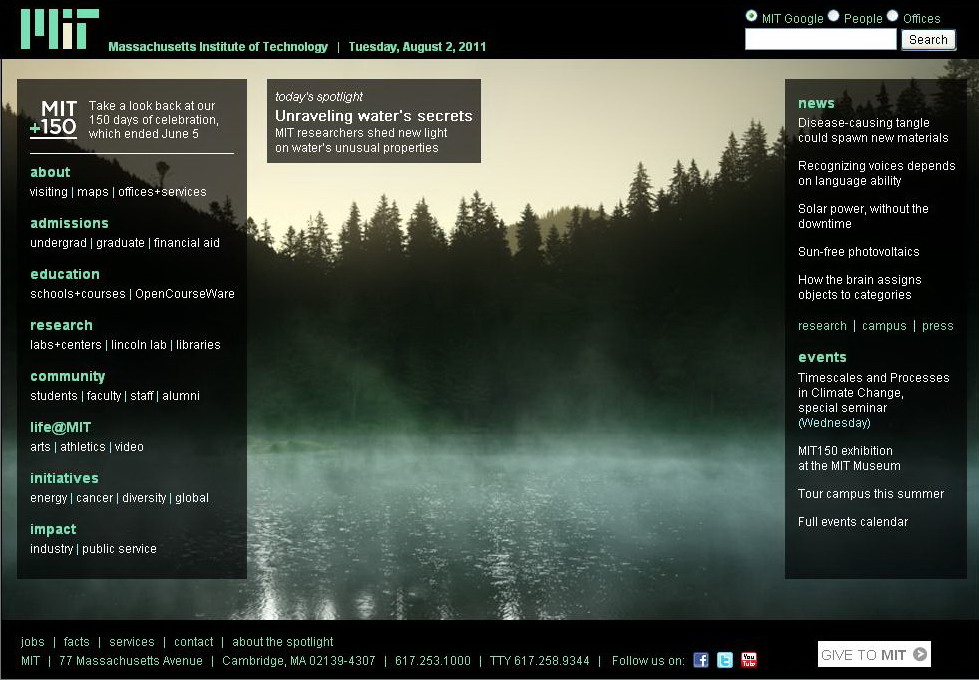Open the OpenCourseWare link

click(x=185, y=293)
